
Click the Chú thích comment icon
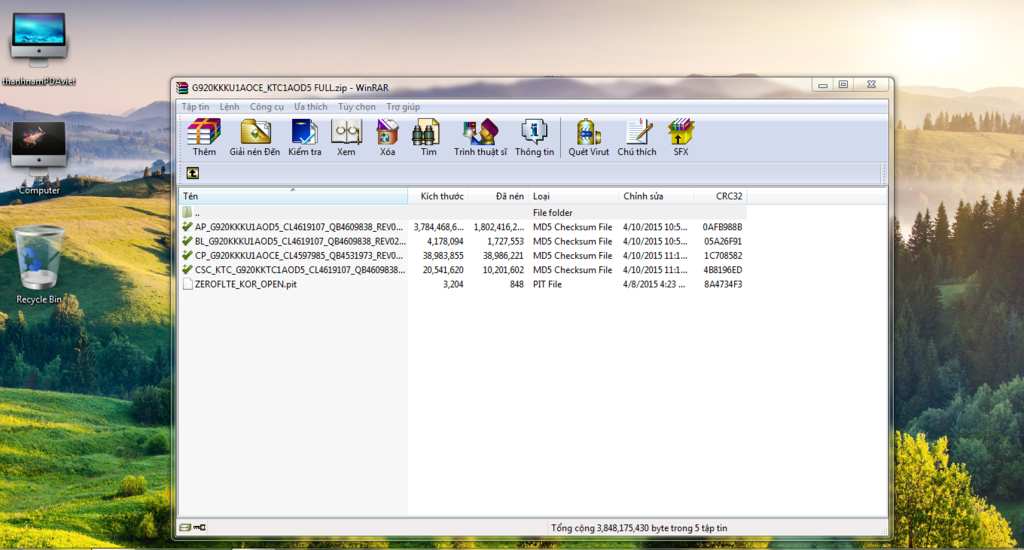point(637,137)
